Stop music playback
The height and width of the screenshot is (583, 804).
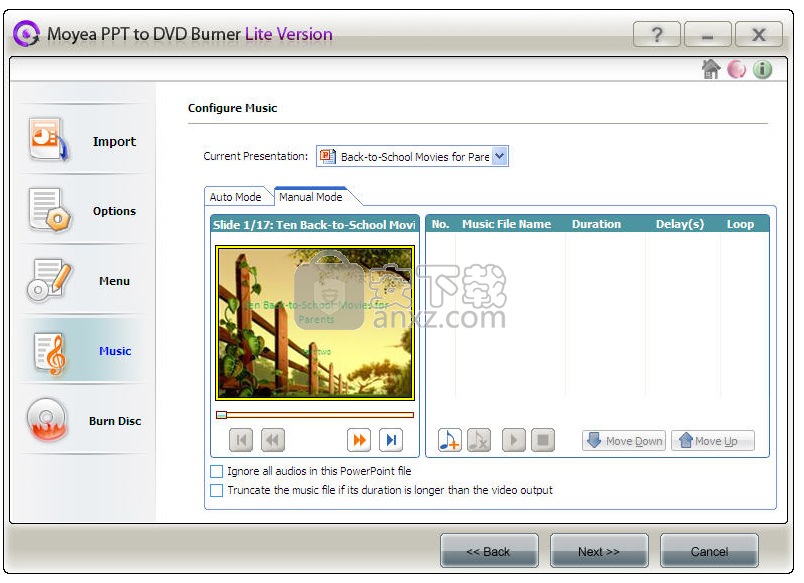543,440
